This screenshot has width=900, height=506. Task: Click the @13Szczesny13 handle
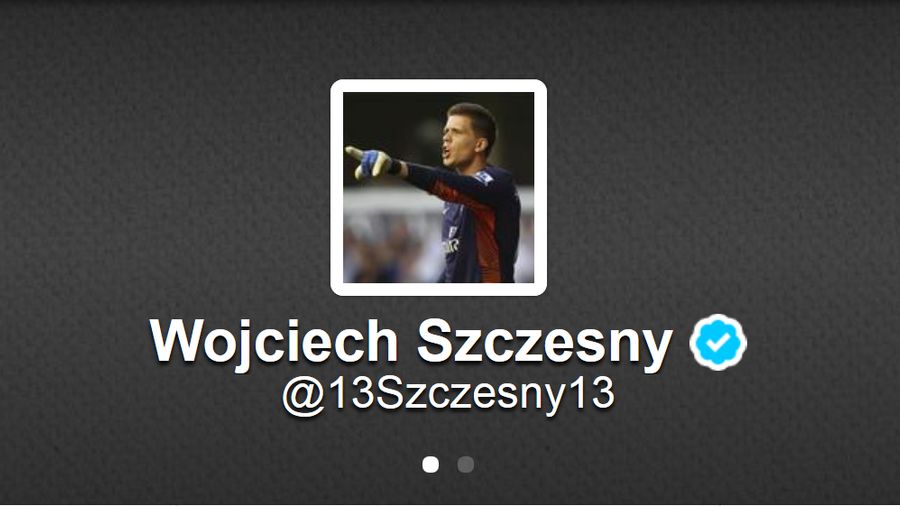click(448, 395)
